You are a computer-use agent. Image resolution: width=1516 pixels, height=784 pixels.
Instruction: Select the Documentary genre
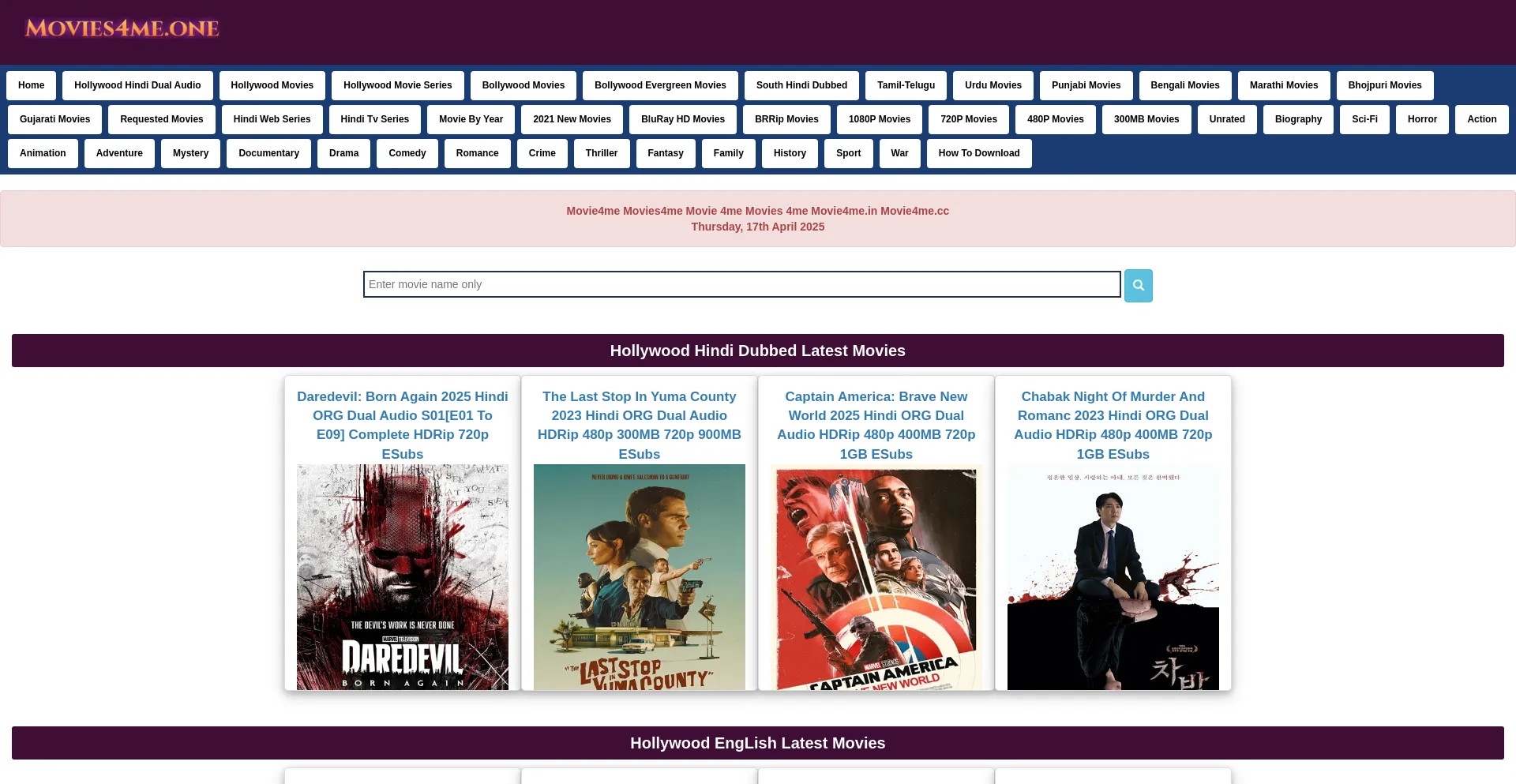click(x=268, y=153)
